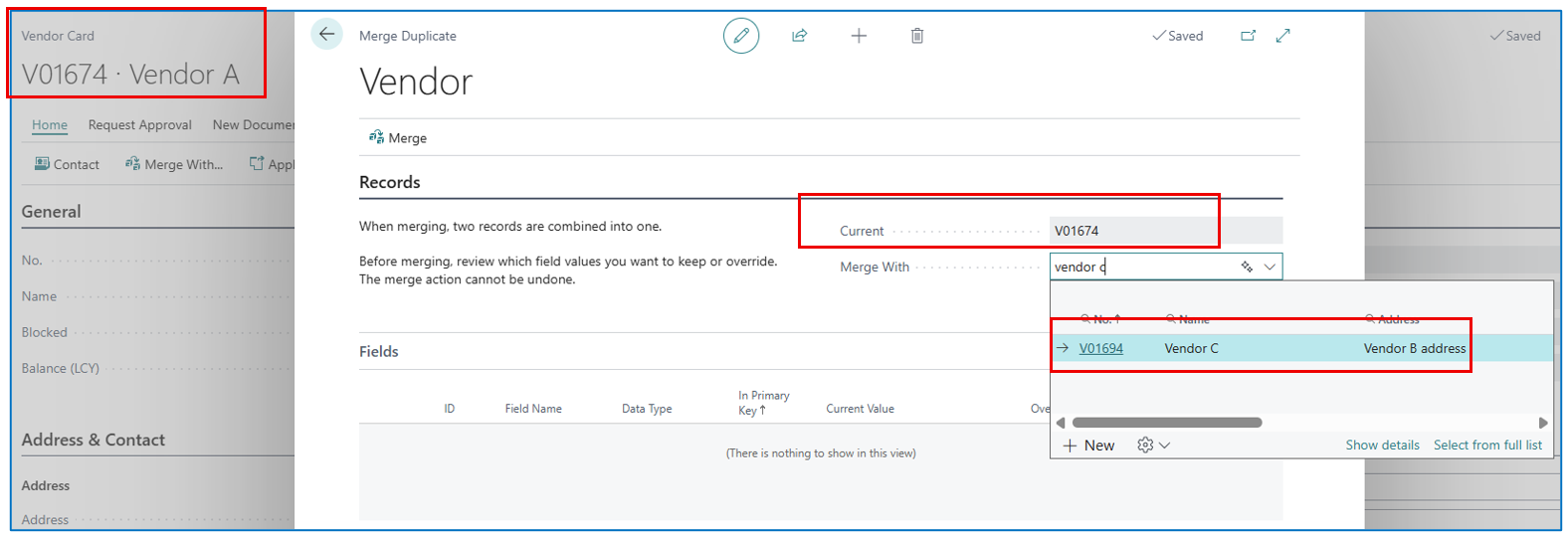Click the trash delete icon
The width and height of the screenshot is (1568, 536).
click(917, 36)
